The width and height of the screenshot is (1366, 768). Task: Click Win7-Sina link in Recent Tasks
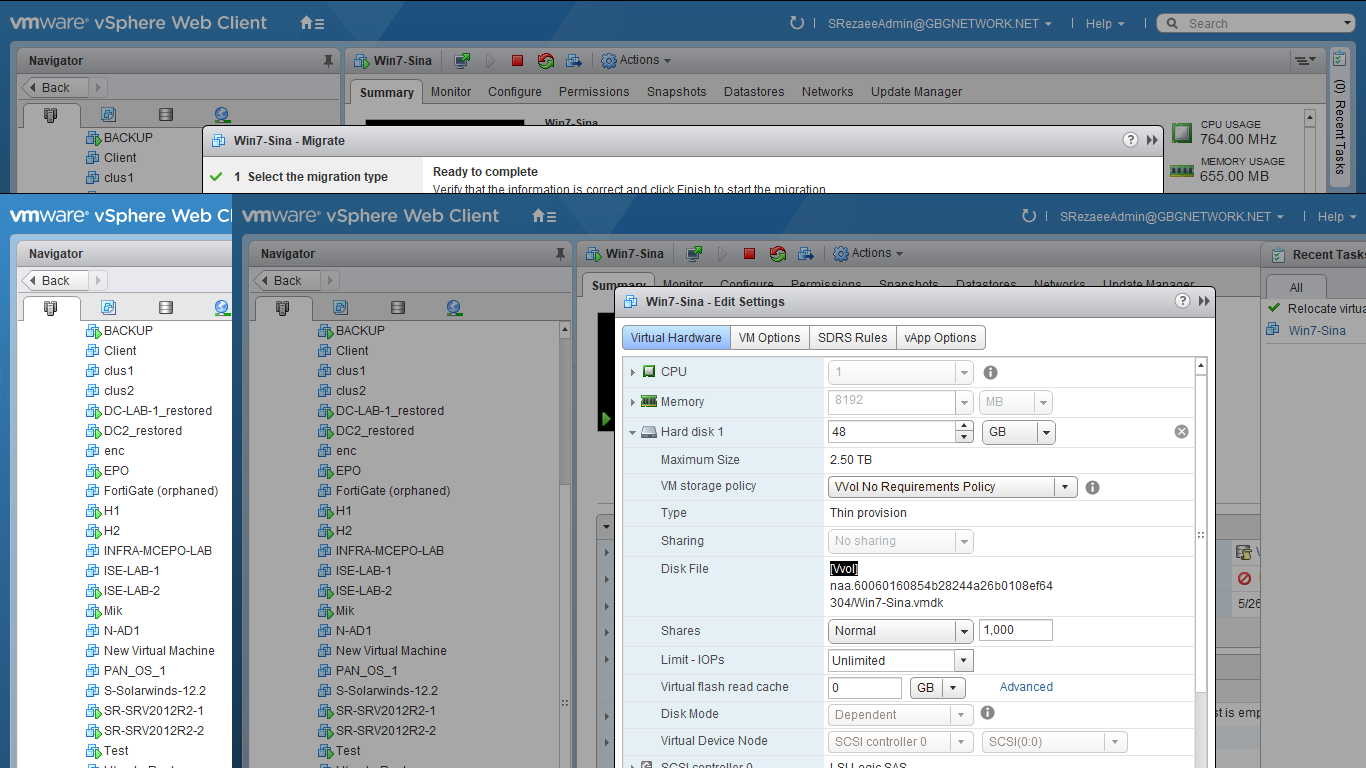click(1316, 331)
